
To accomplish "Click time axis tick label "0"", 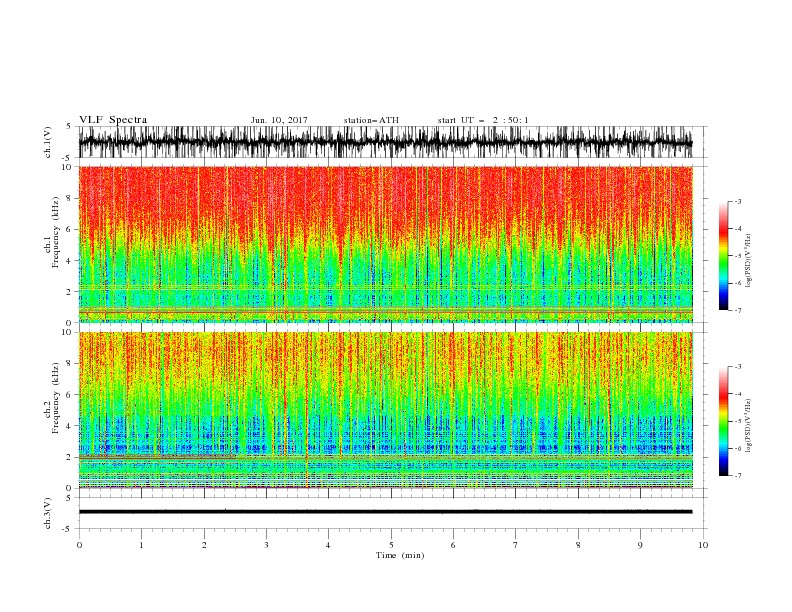I will tap(79, 545).
